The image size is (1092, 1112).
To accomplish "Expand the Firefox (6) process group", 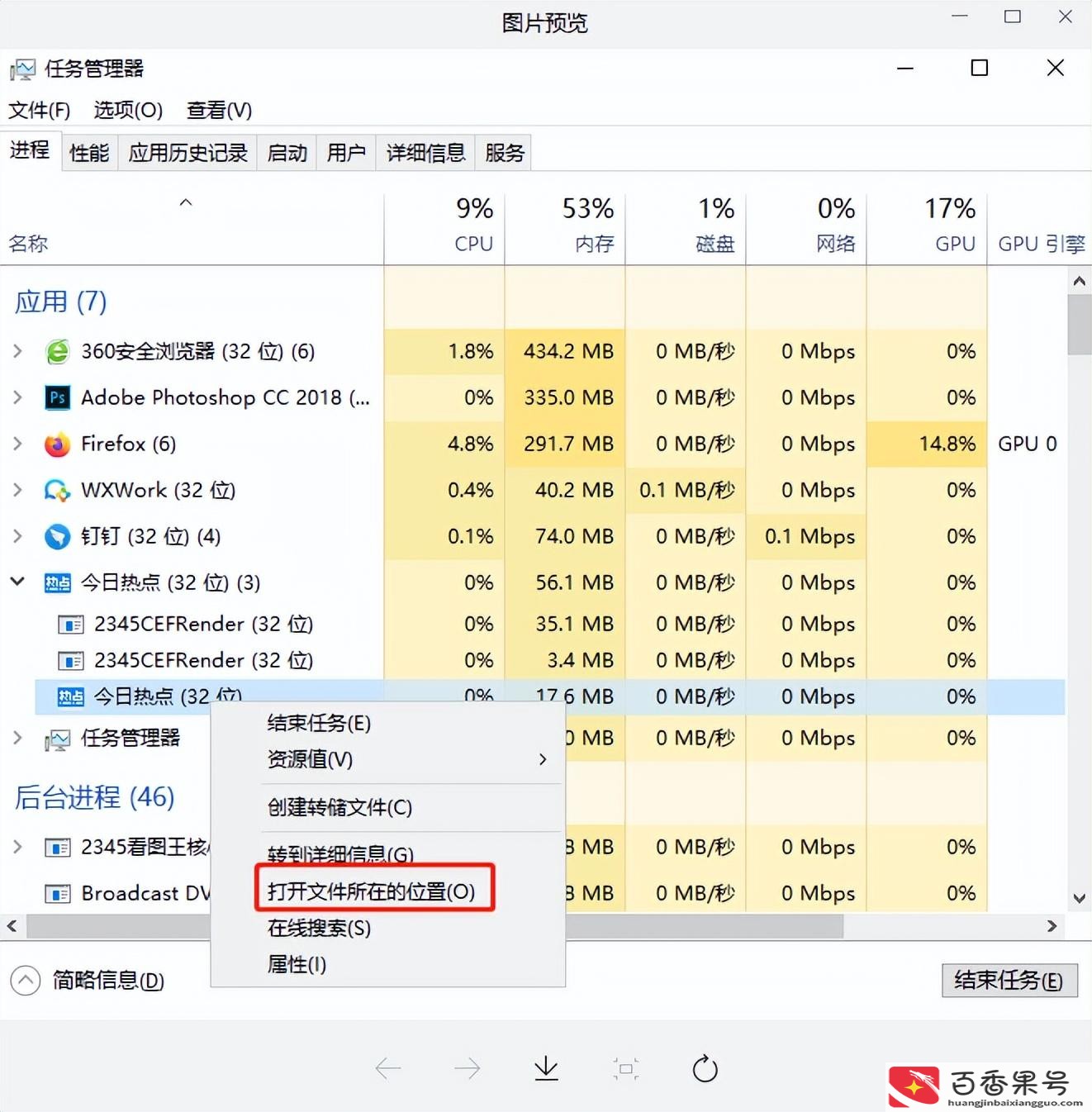I will point(17,444).
